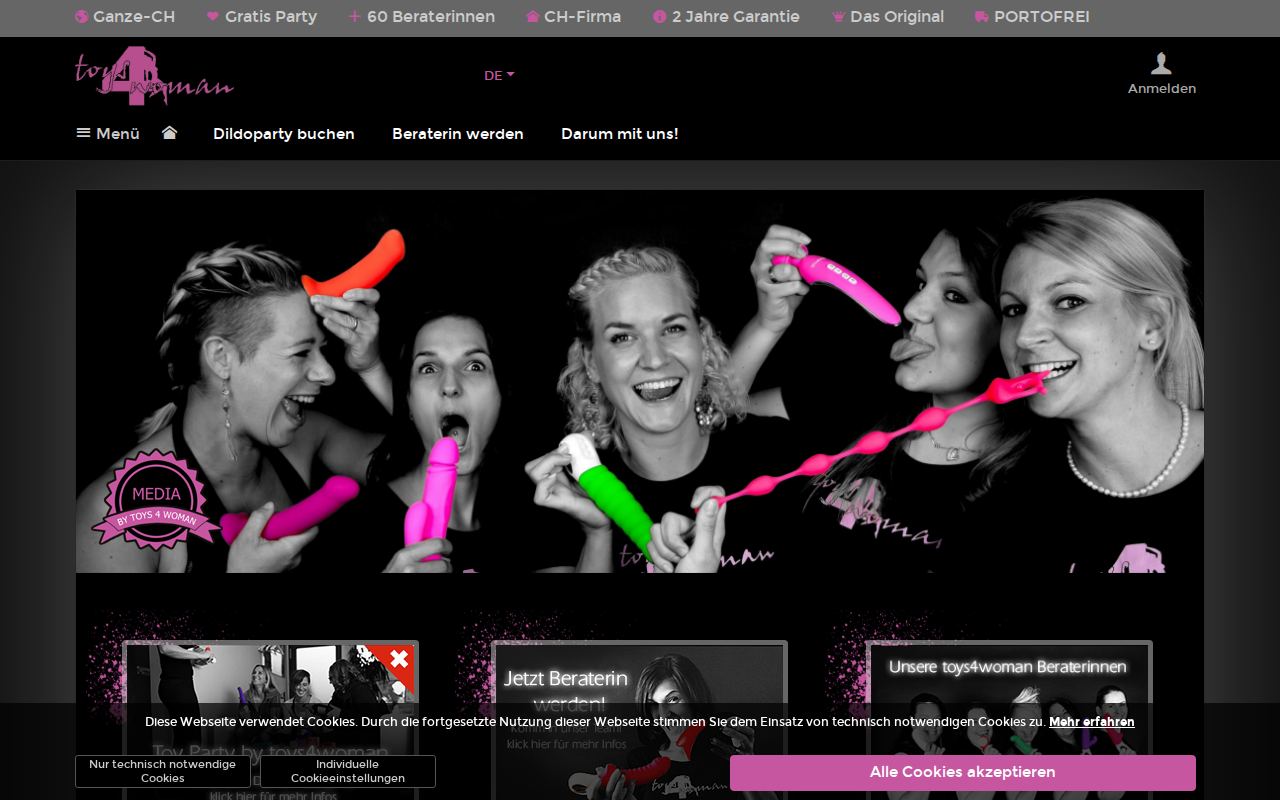
Task: Click the Media by Toys 4 Woman badge
Action: click(156, 500)
